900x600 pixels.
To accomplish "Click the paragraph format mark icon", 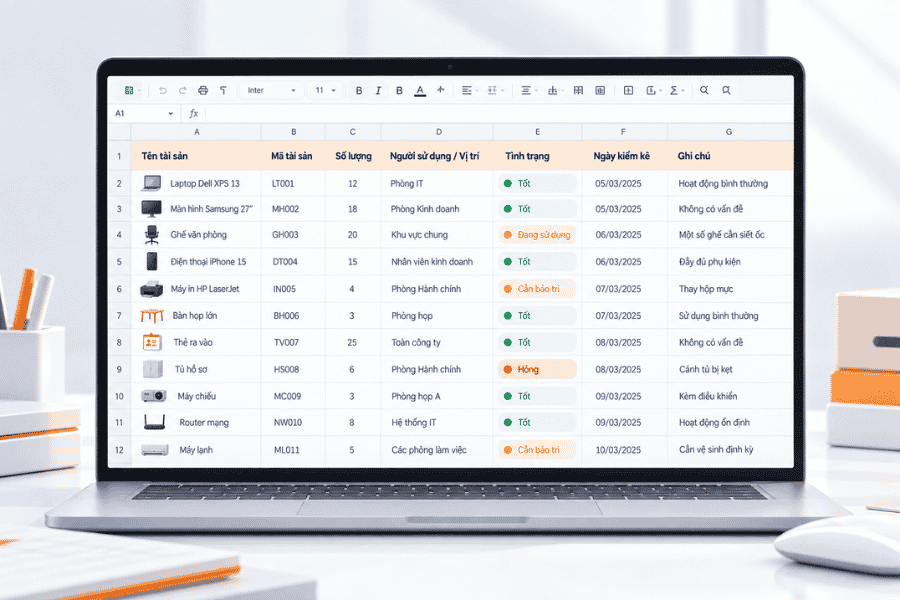I will (223, 90).
